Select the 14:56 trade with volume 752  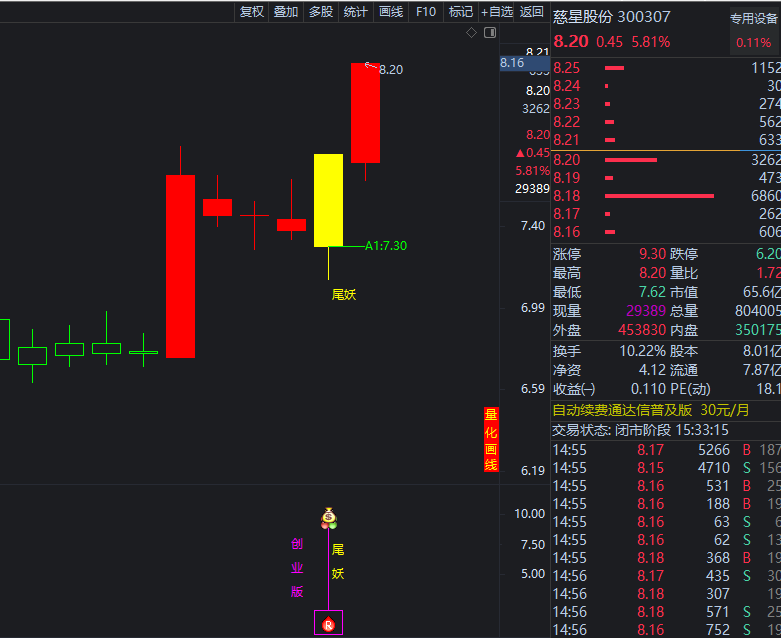666,630
